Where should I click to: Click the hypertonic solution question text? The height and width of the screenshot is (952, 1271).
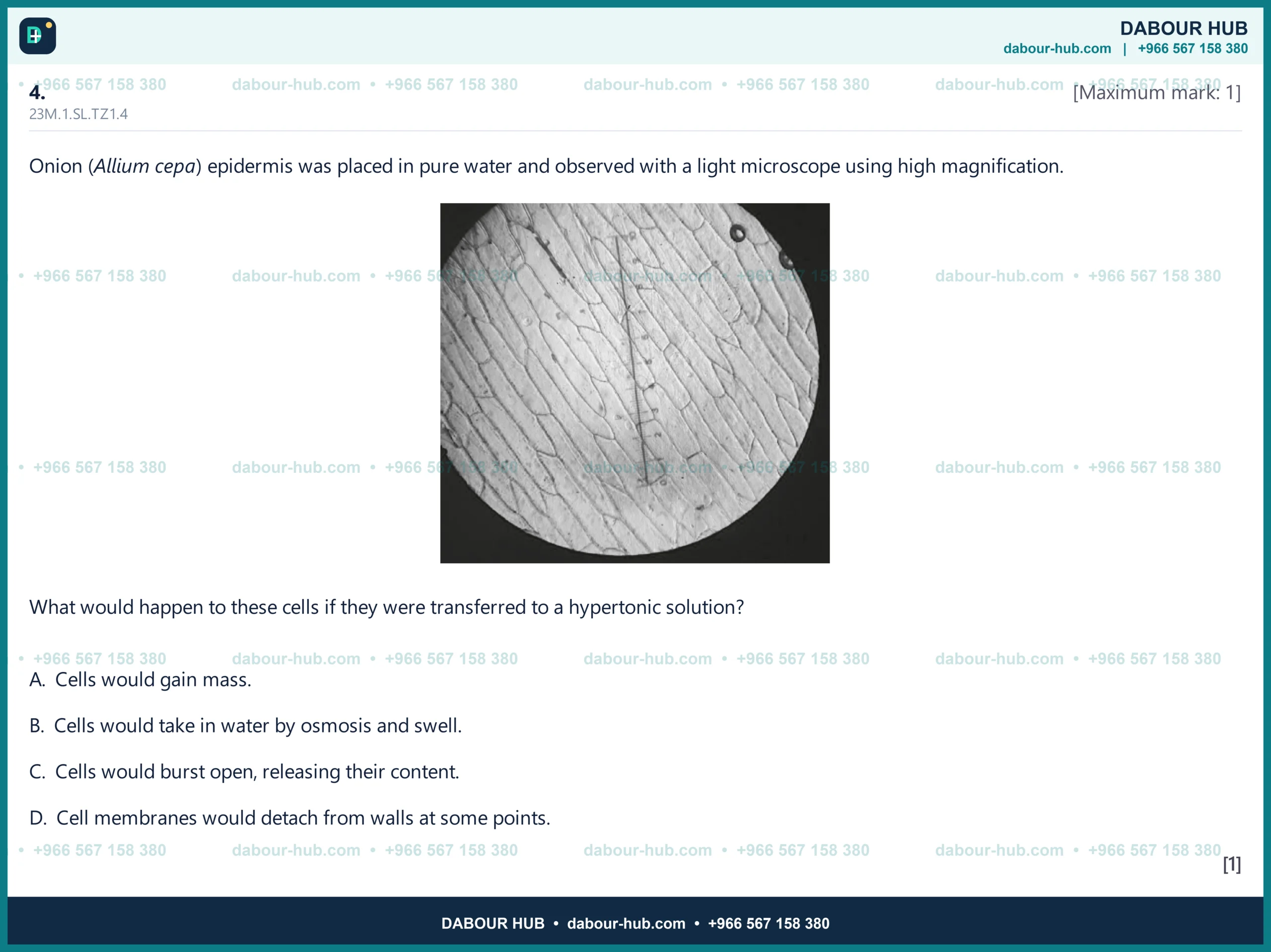click(387, 607)
